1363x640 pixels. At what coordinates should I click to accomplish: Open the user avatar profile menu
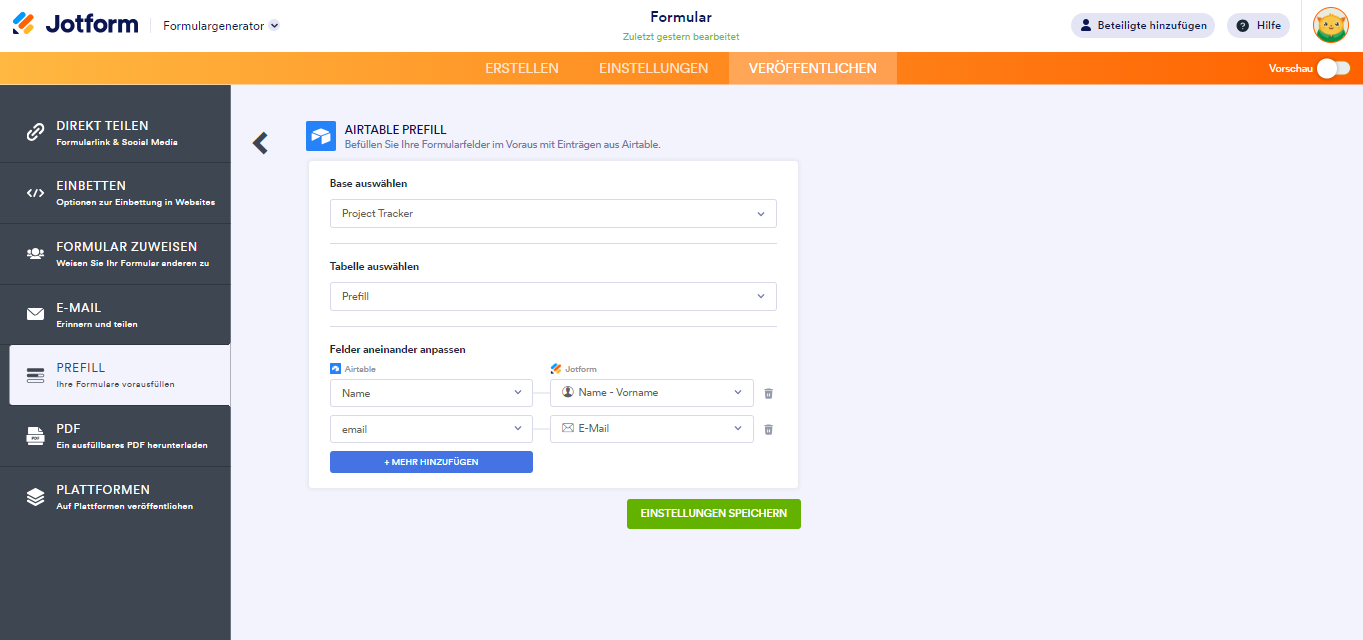point(1330,25)
